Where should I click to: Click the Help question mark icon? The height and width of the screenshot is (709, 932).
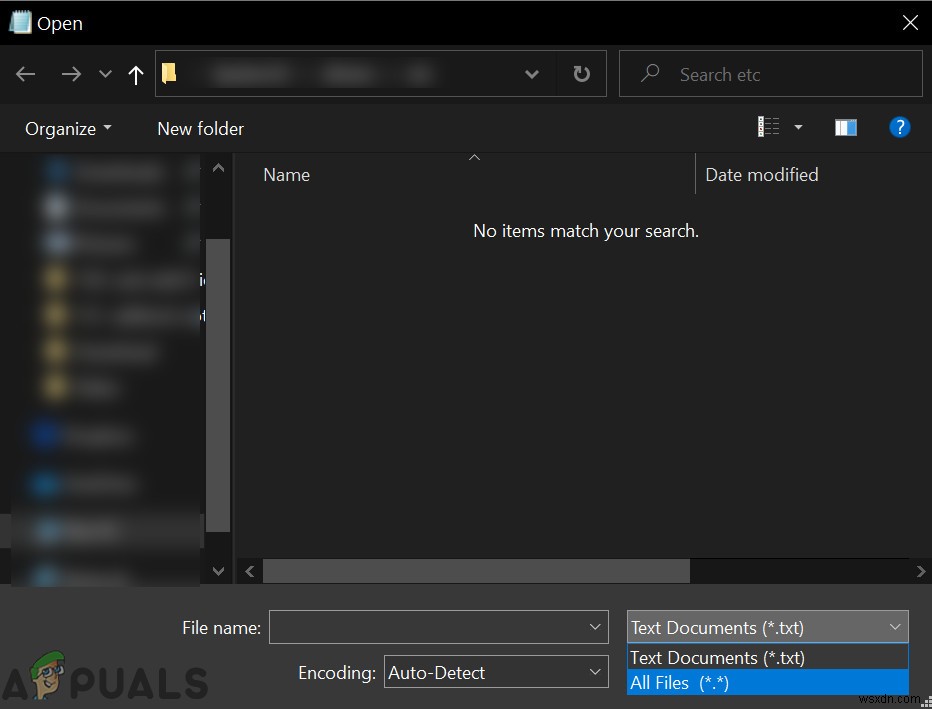tap(899, 127)
